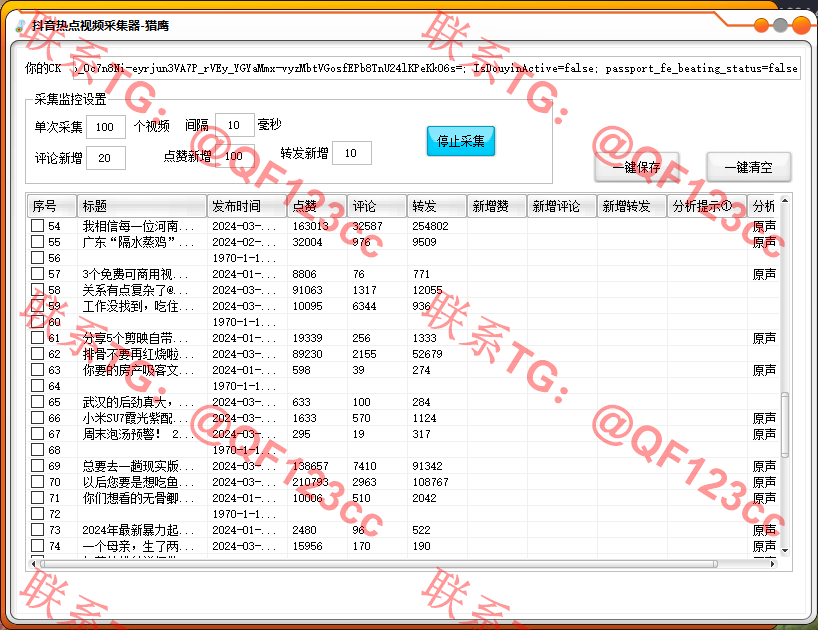Click the 新增赞 column header

(x=497, y=206)
